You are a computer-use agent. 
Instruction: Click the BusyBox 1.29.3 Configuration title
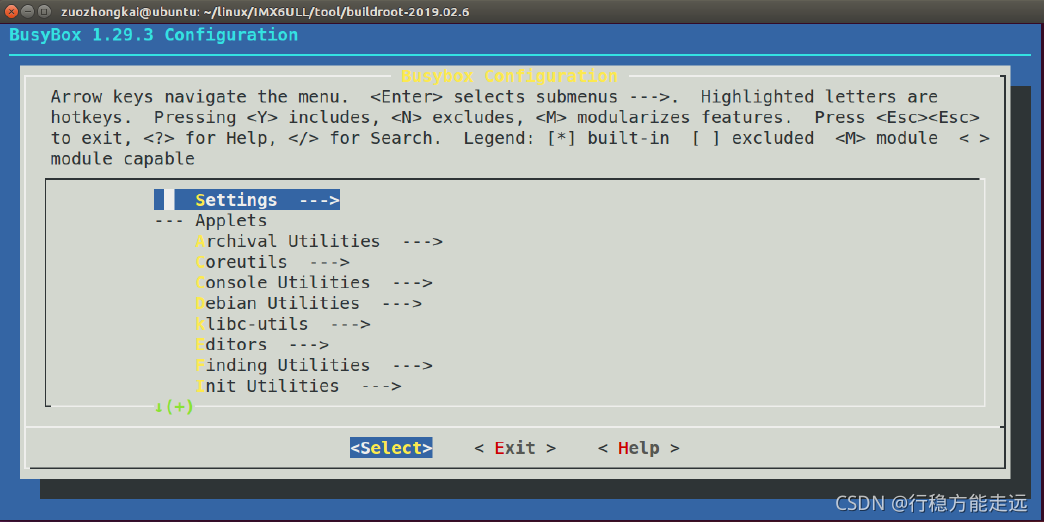point(153,35)
